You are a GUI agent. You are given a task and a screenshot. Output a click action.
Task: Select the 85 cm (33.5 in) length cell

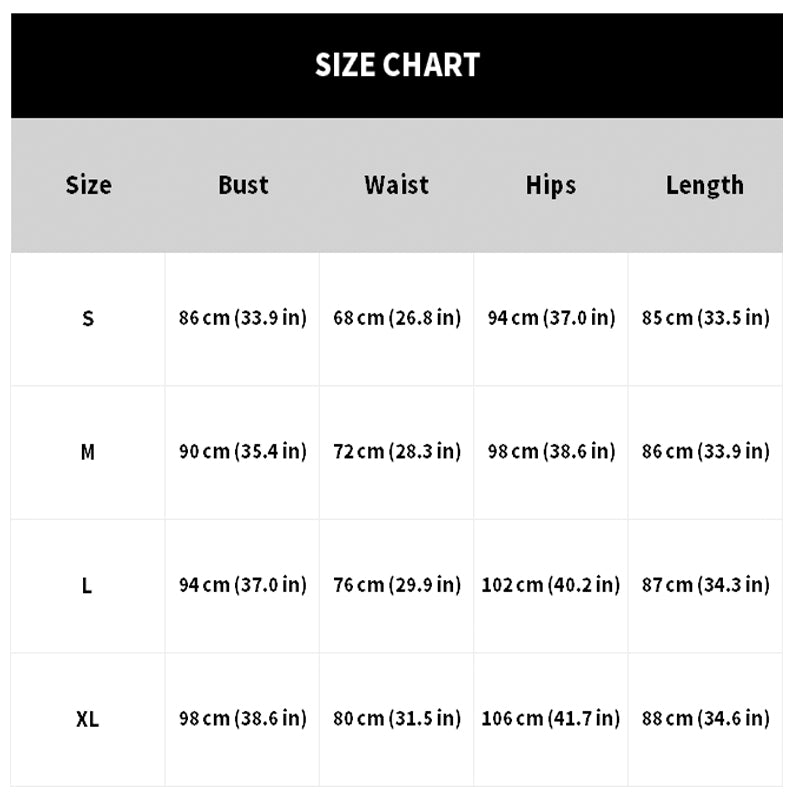point(705,318)
